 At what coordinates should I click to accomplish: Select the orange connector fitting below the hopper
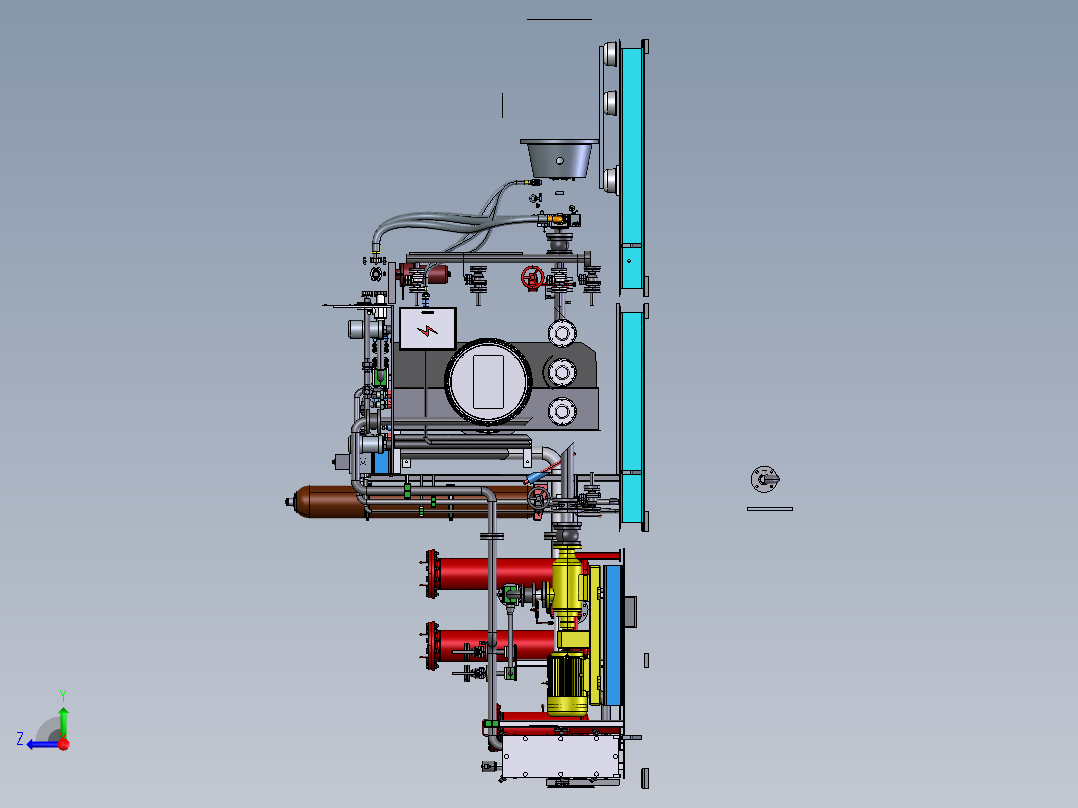coord(556,221)
